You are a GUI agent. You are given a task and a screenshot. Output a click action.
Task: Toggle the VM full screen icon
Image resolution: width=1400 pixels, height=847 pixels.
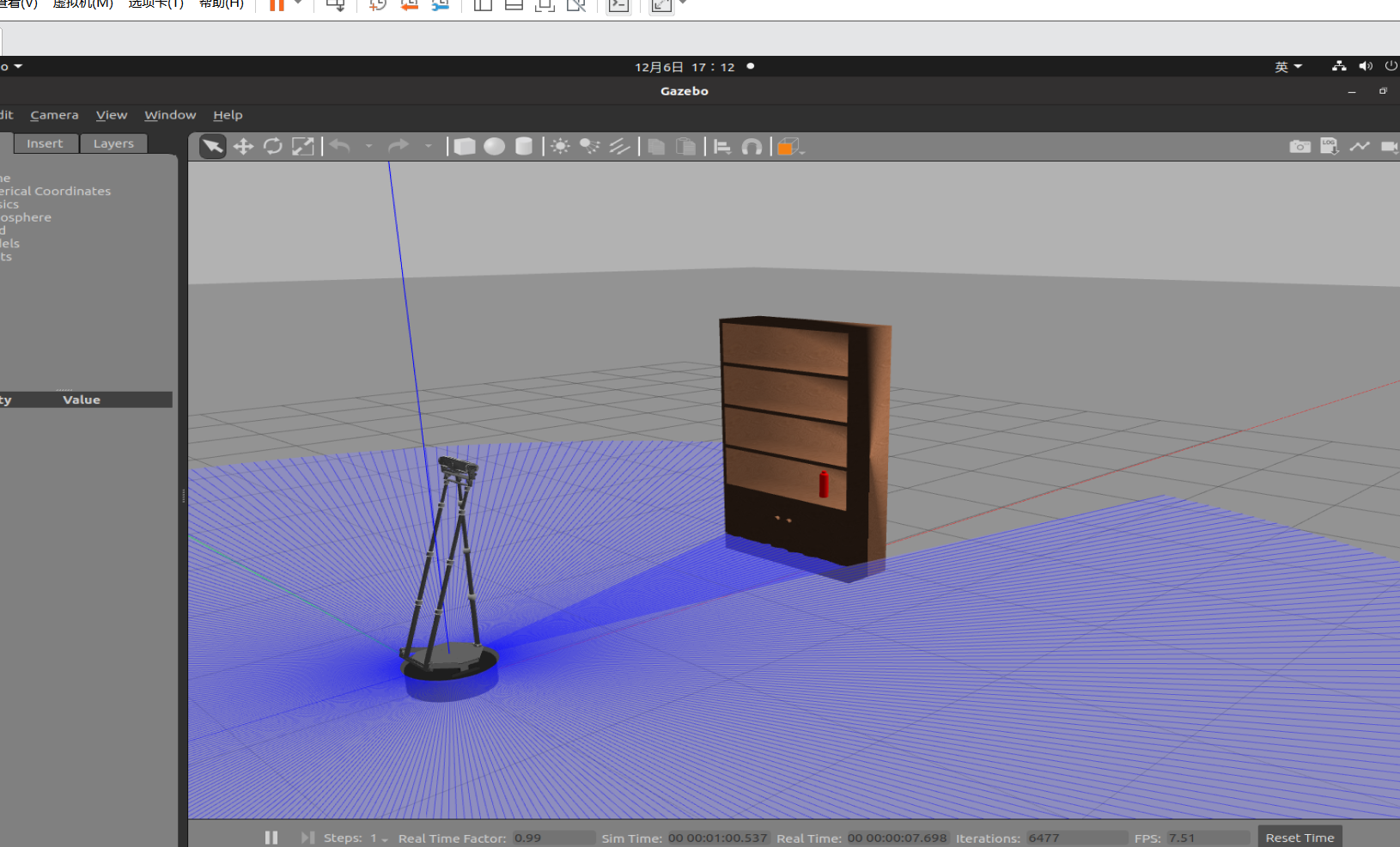pos(661,5)
